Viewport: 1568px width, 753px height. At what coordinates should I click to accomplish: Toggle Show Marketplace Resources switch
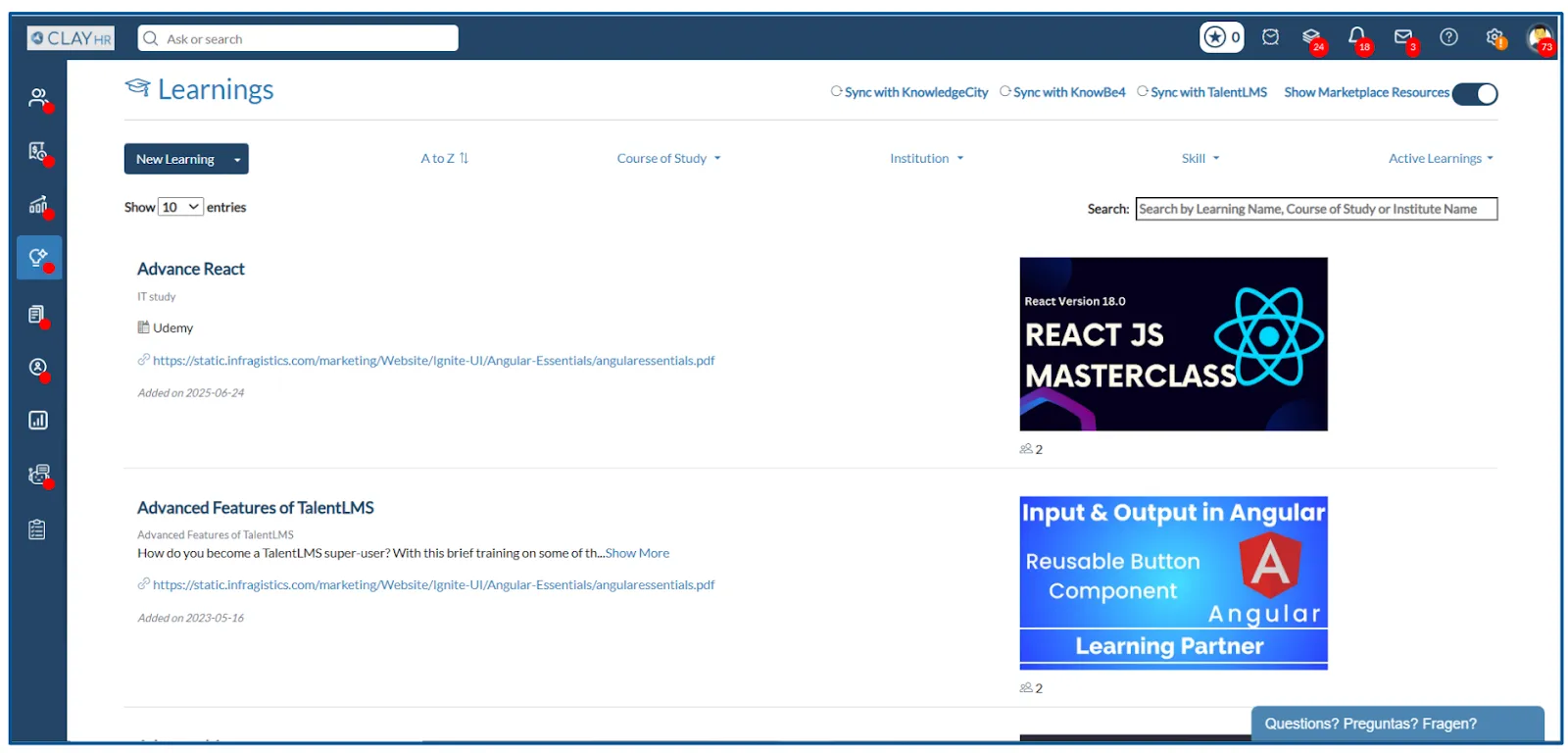1475,94
